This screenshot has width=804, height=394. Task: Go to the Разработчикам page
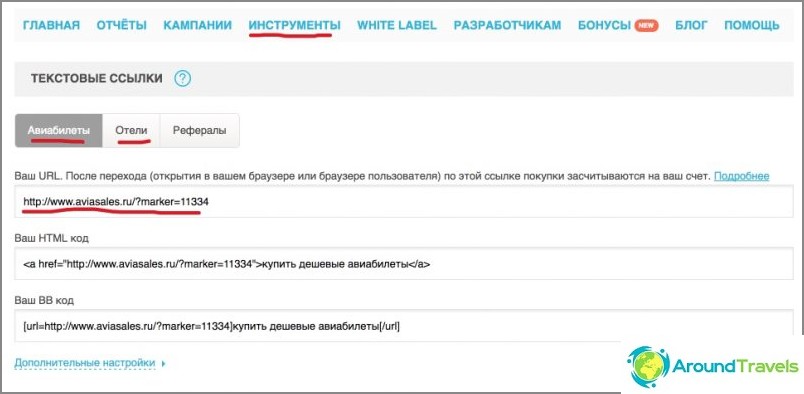click(507, 25)
